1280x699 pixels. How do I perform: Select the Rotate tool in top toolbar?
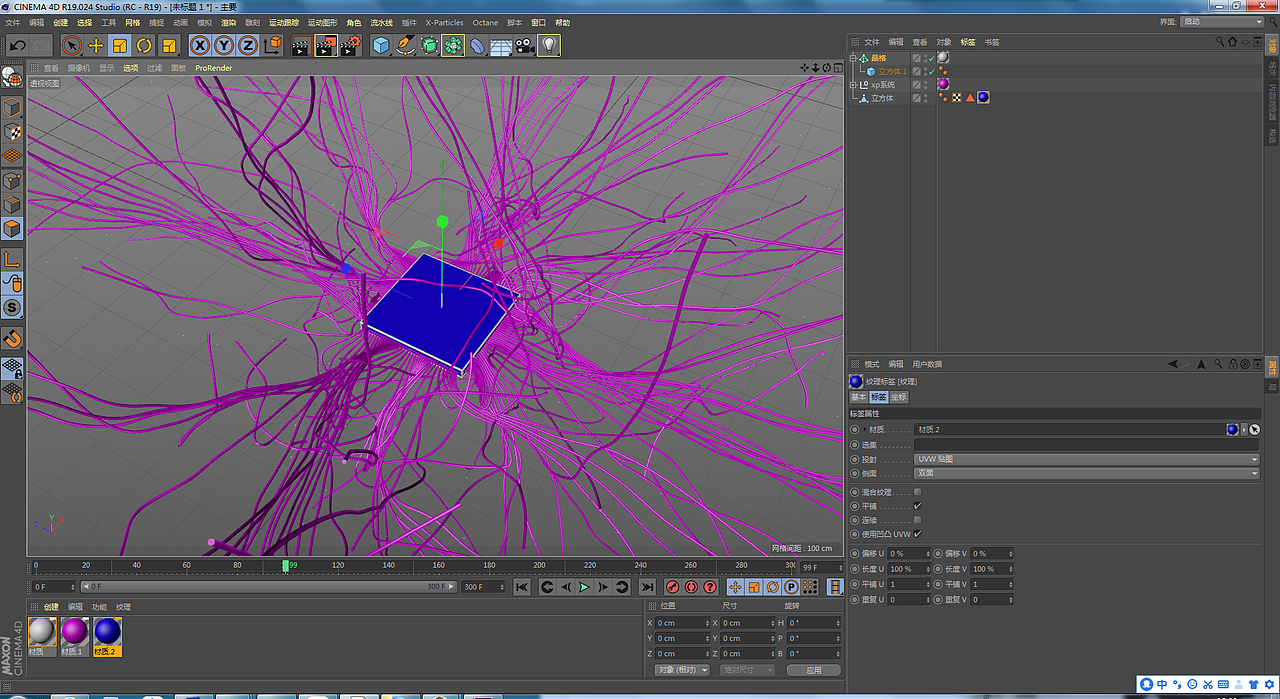(144, 45)
